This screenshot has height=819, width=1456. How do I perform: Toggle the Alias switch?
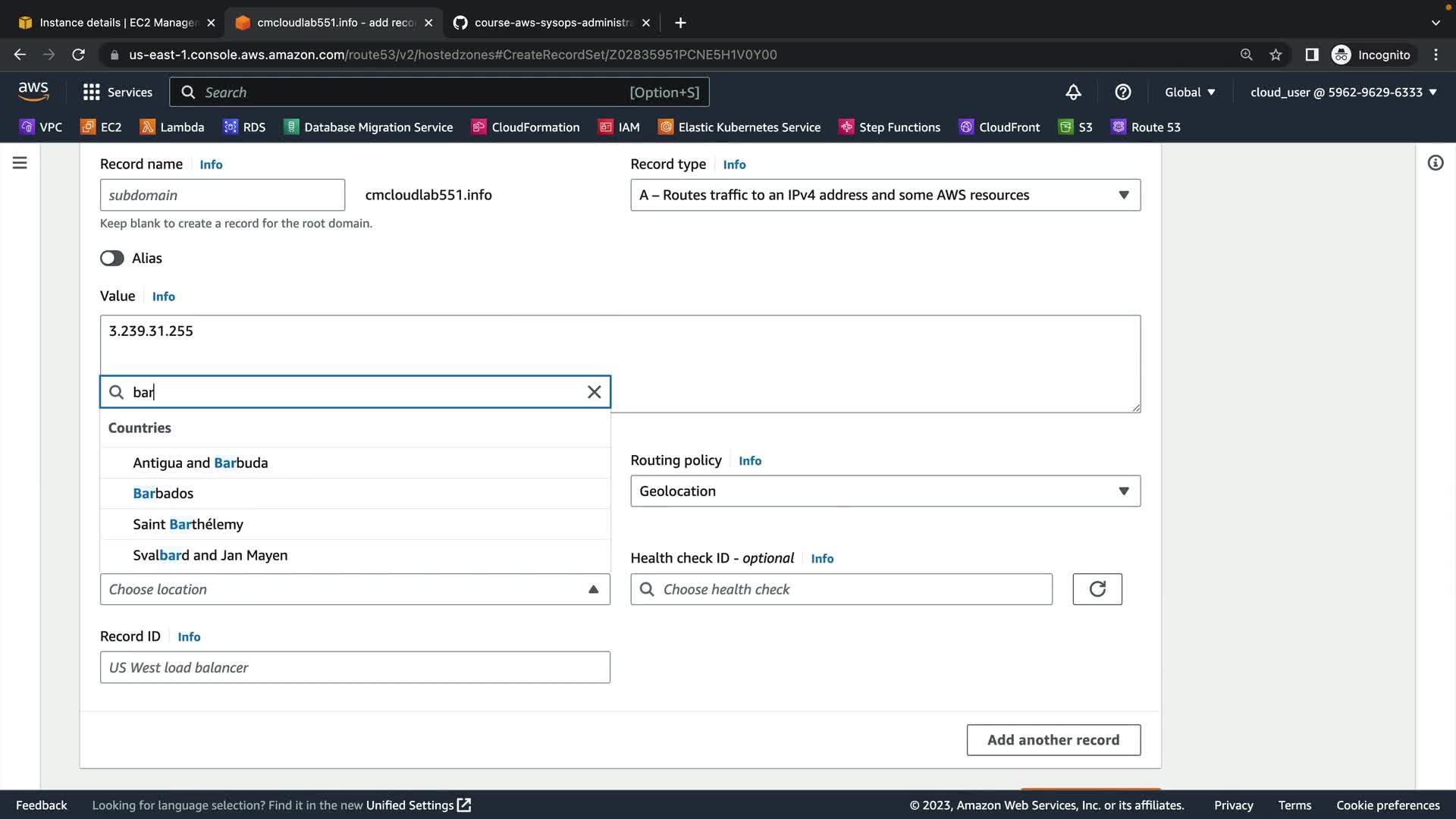[x=112, y=259]
